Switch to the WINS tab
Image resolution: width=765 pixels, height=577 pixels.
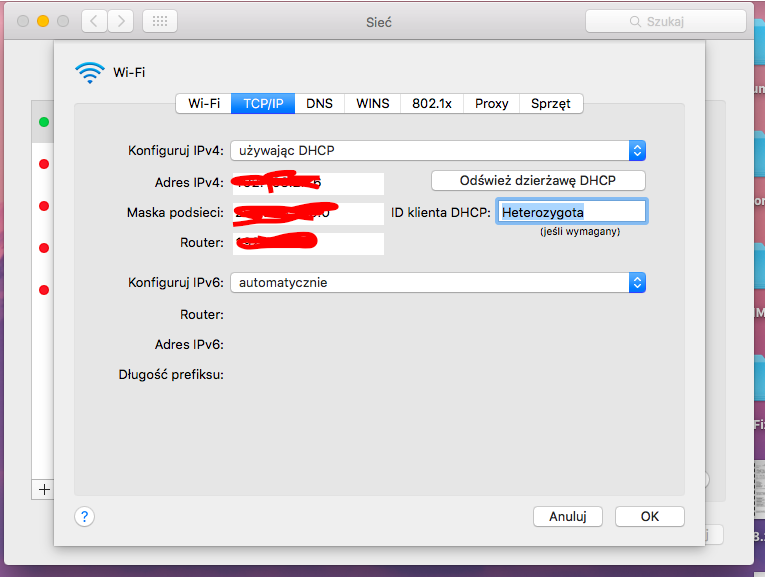(x=373, y=103)
